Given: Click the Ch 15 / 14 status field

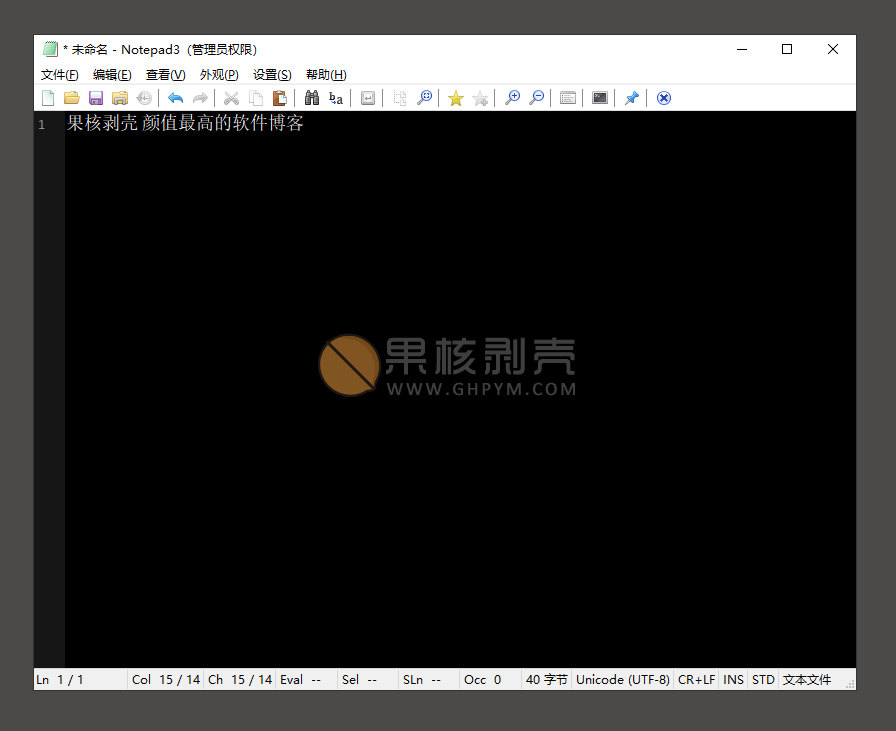Looking at the screenshot, I should coord(239,680).
